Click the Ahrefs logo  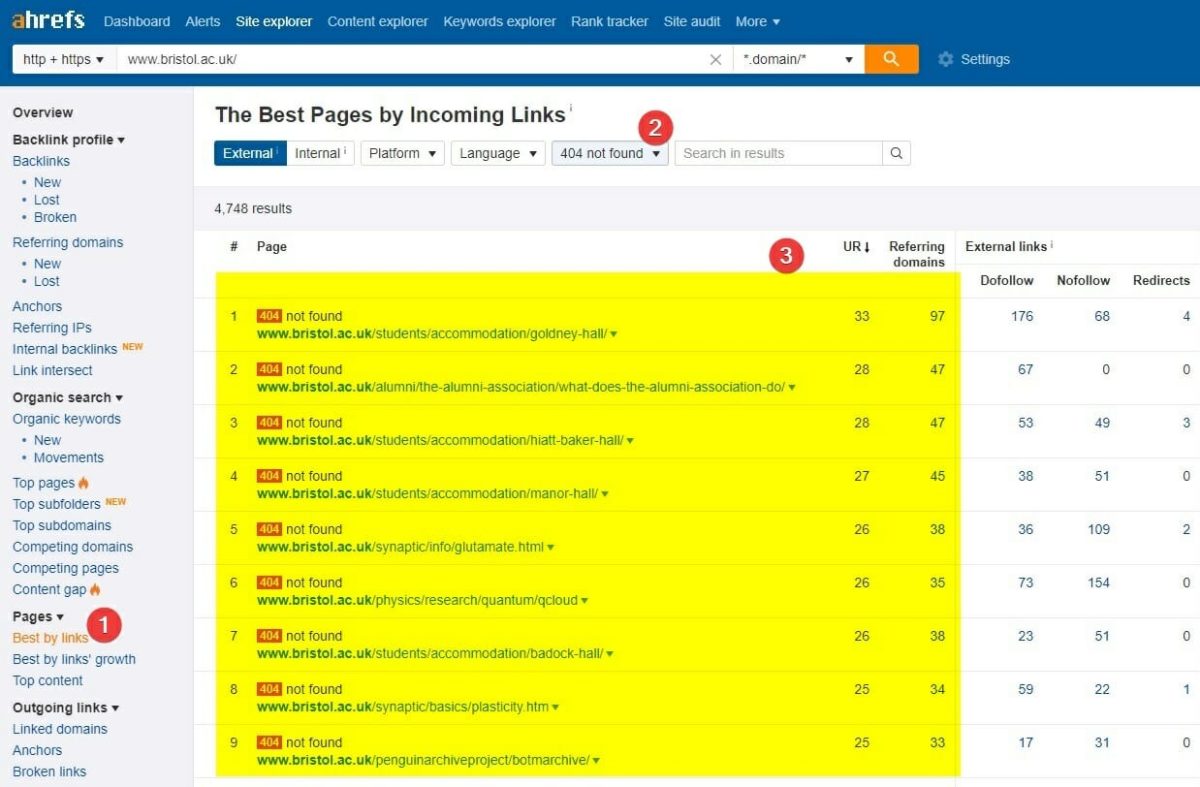click(48, 20)
